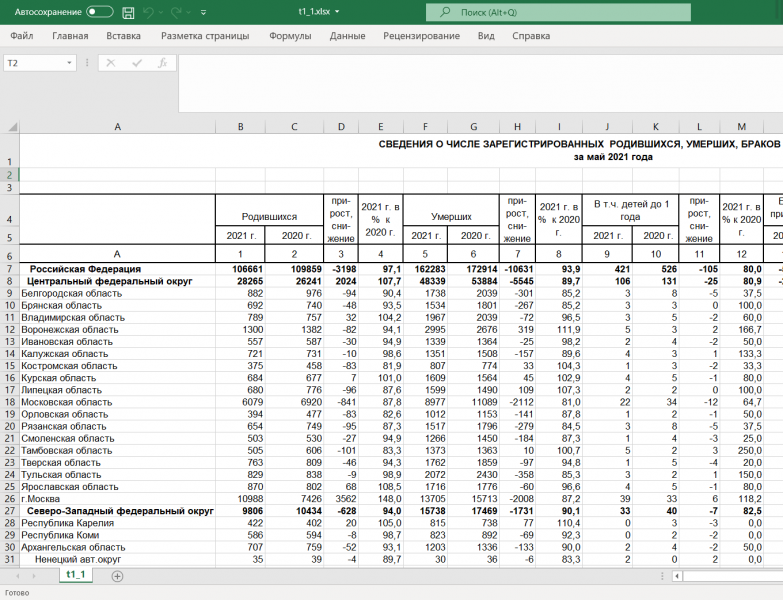Open the Разметка страницы tab
The image size is (783, 600).
coord(205,36)
